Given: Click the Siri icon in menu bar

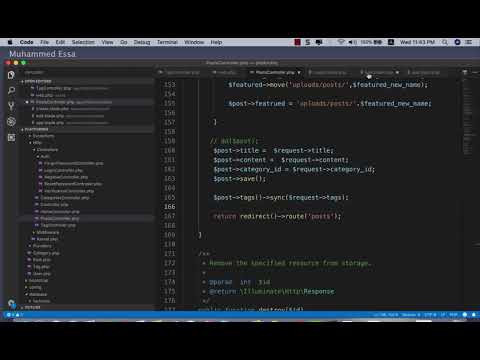Looking at the screenshot, I should 457,42.
